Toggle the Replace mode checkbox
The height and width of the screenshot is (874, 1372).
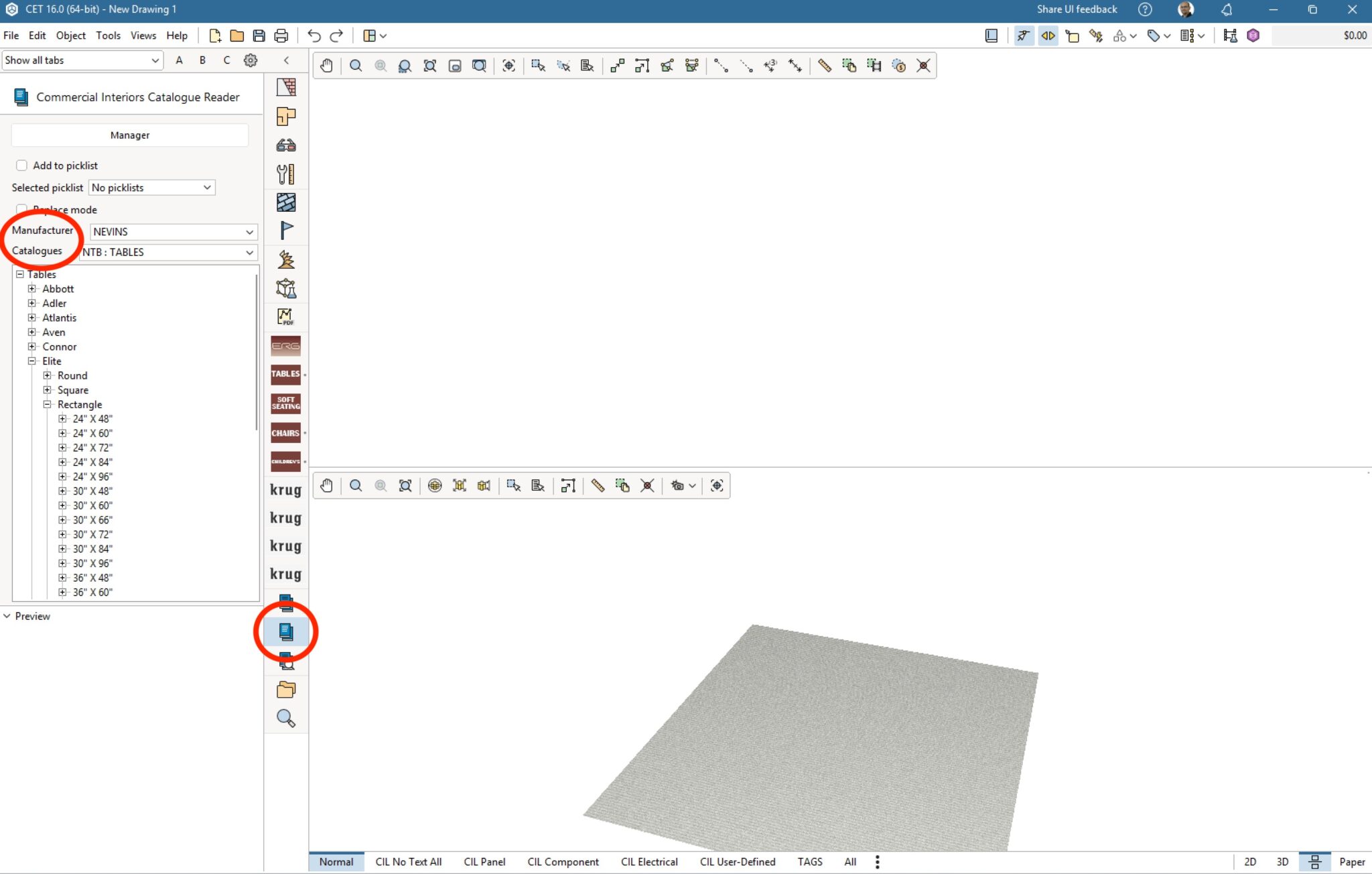[x=21, y=209]
